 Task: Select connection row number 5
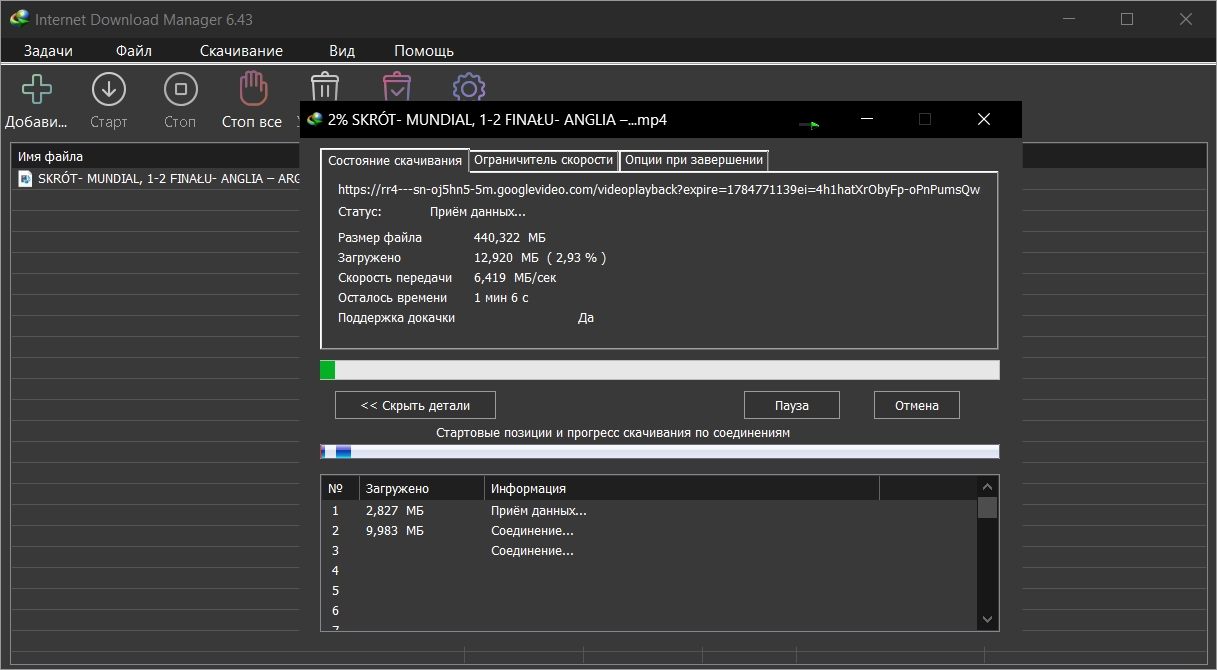pyautogui.click(x=649, y=591)
